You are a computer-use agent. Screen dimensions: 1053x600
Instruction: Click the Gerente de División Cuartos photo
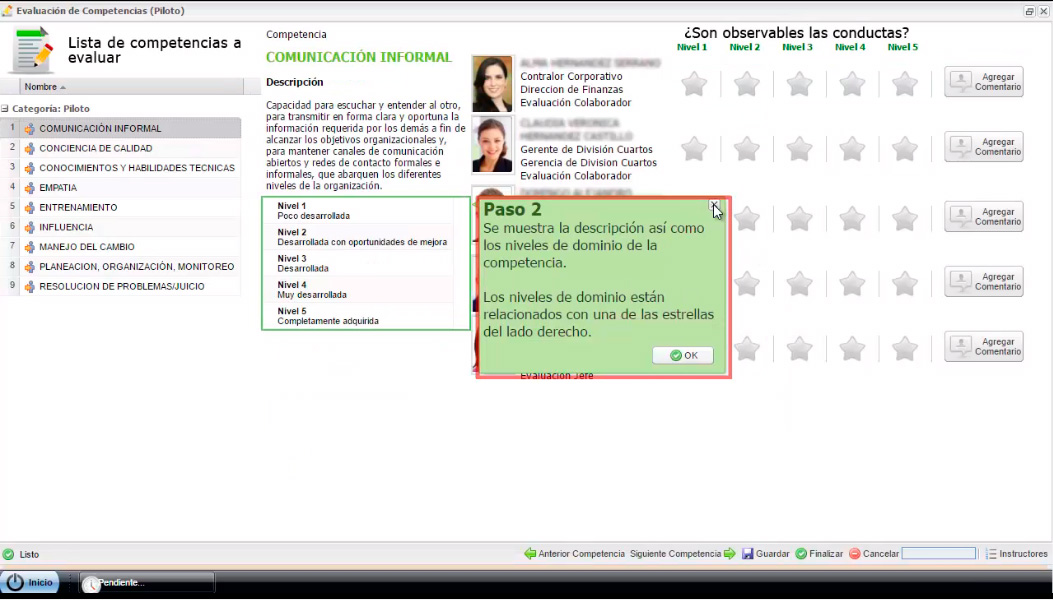(x=492, y=146)
